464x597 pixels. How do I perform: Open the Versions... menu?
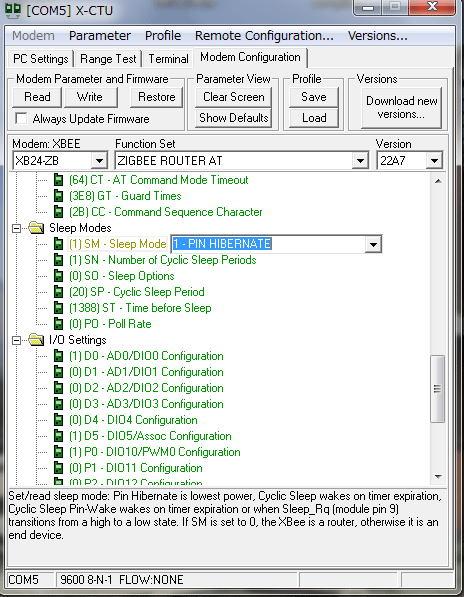377,35
